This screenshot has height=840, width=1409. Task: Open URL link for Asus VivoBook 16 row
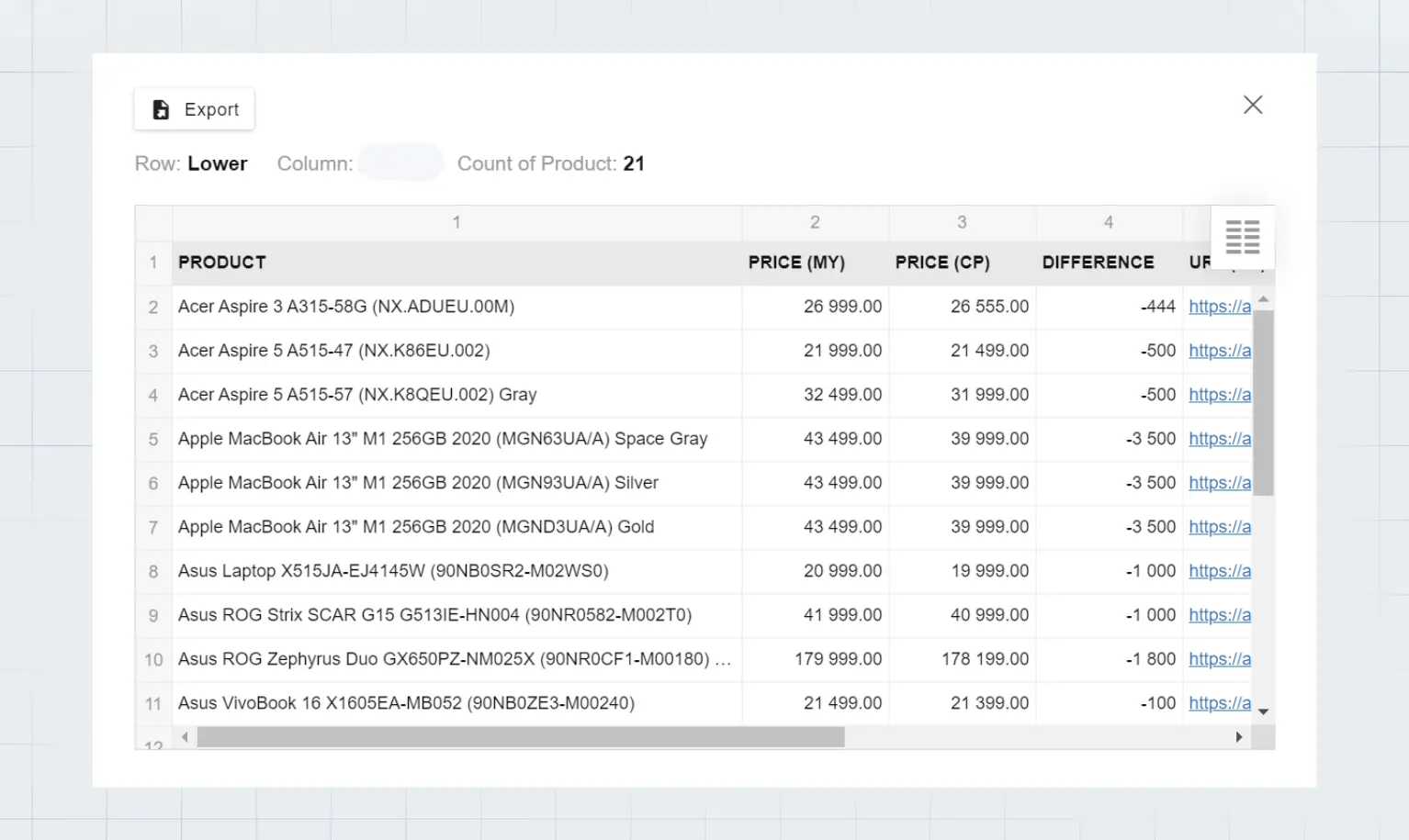pos(1219,703)
